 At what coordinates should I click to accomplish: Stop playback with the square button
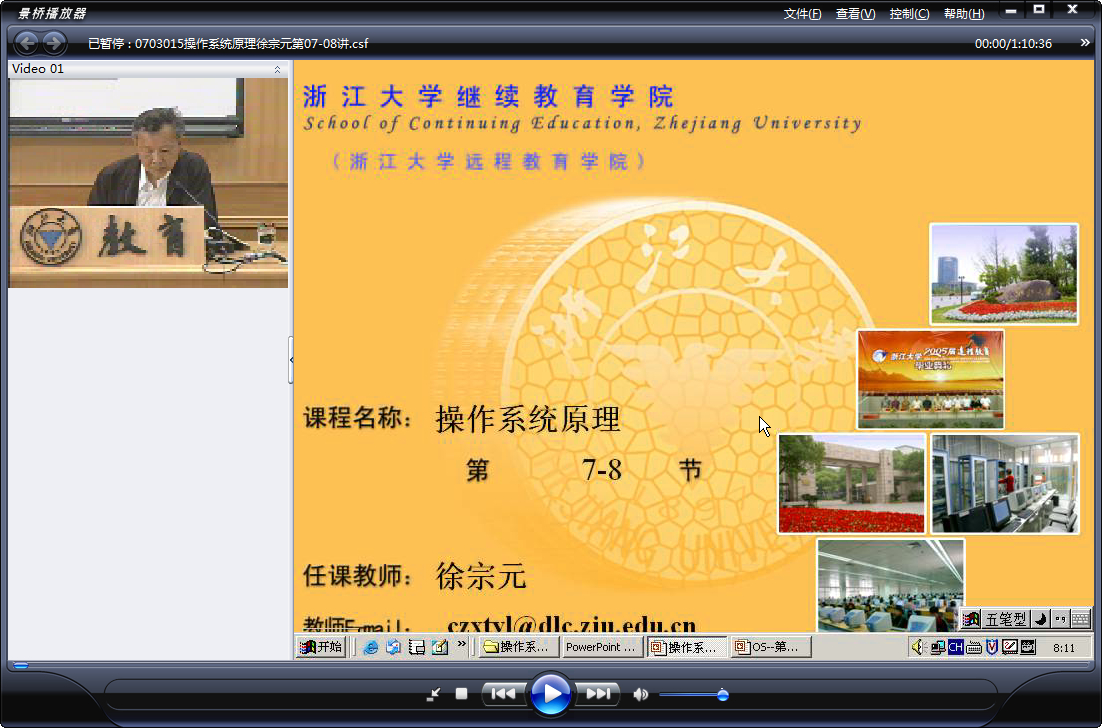[461, 694]
